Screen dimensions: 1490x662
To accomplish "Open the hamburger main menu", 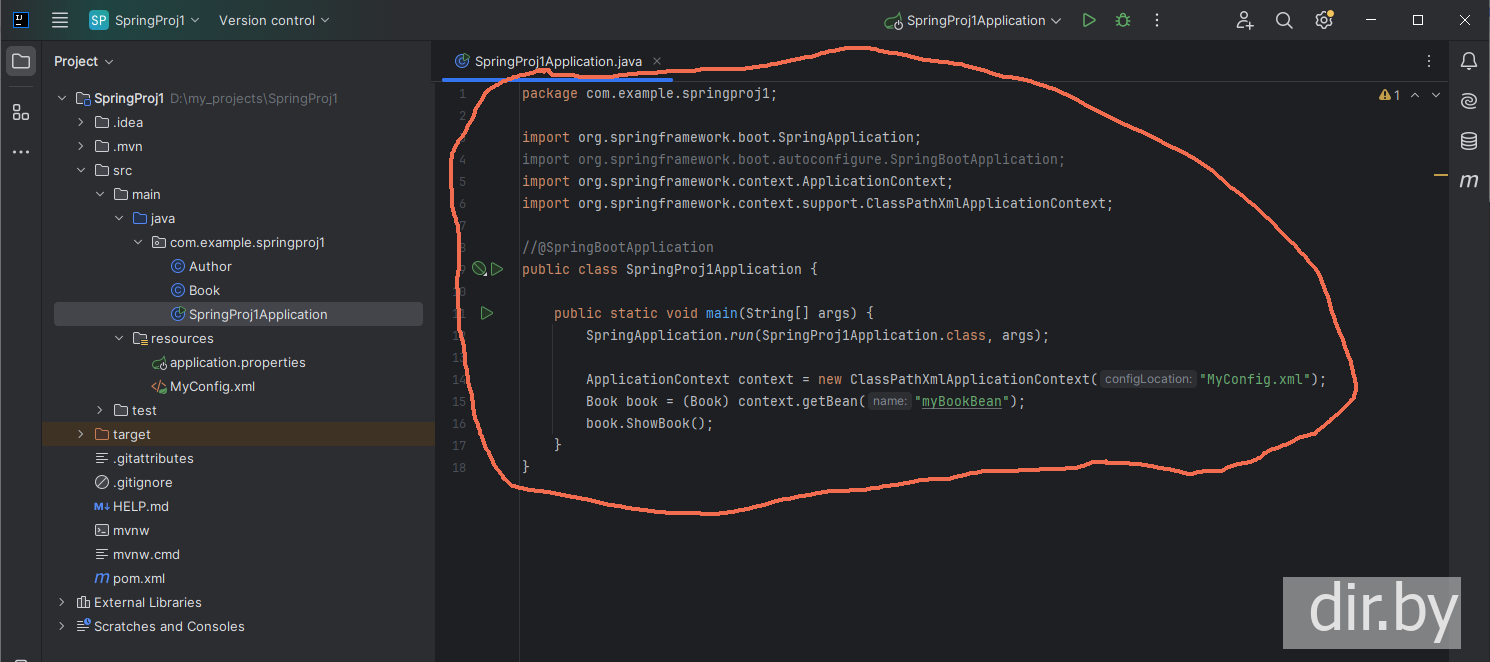I will click(x=60, y=20).
